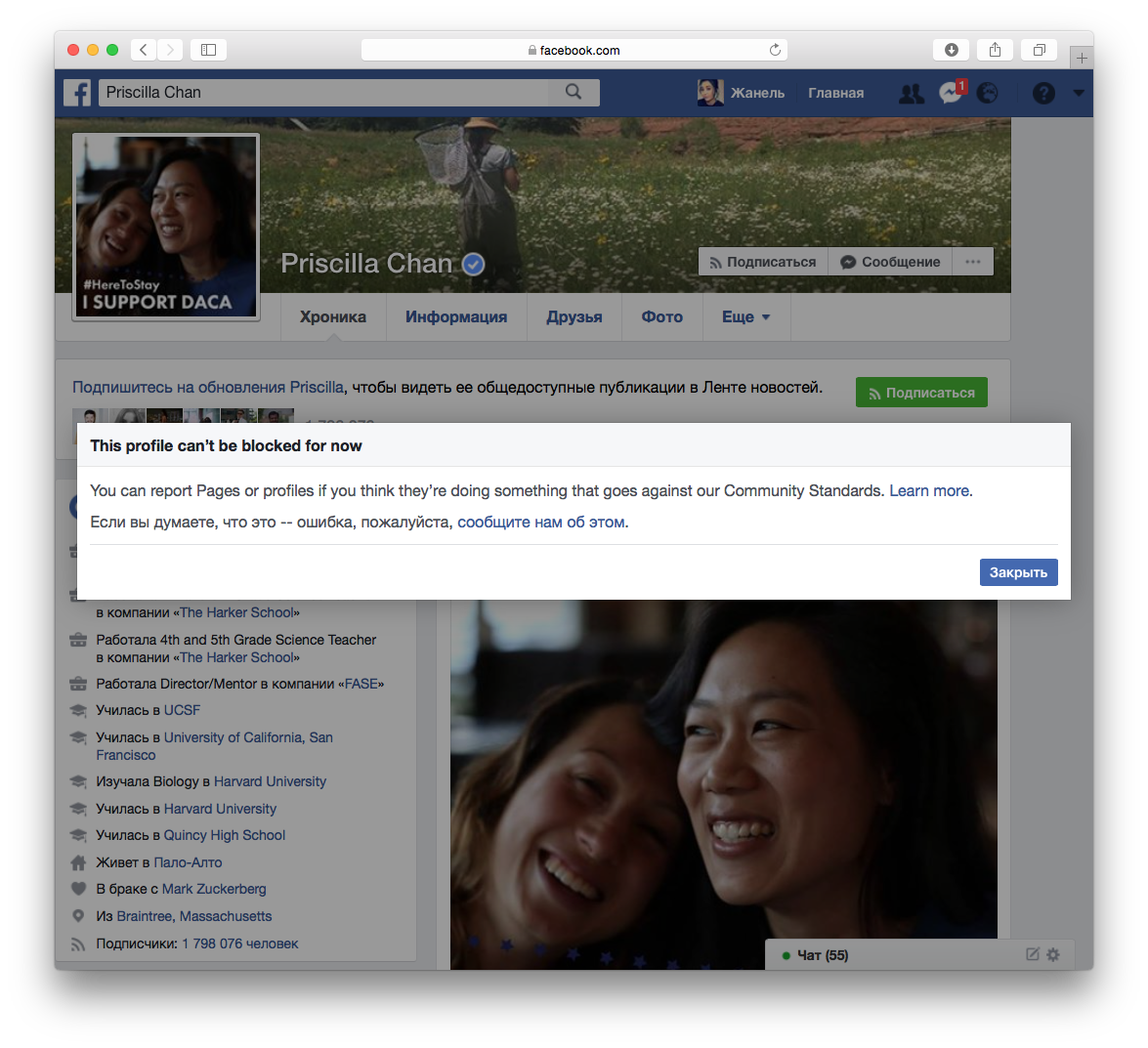Screen dimensions: 1148x1048
Task: Click the chat compose new message icon
Action: [1033, 954]
